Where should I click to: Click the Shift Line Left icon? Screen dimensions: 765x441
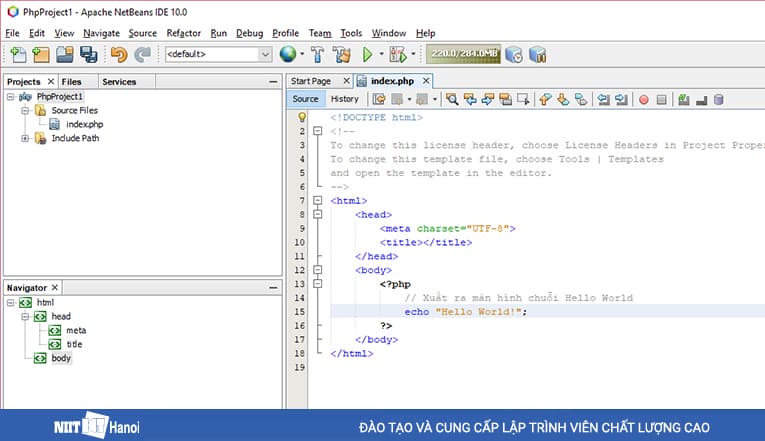604,100
